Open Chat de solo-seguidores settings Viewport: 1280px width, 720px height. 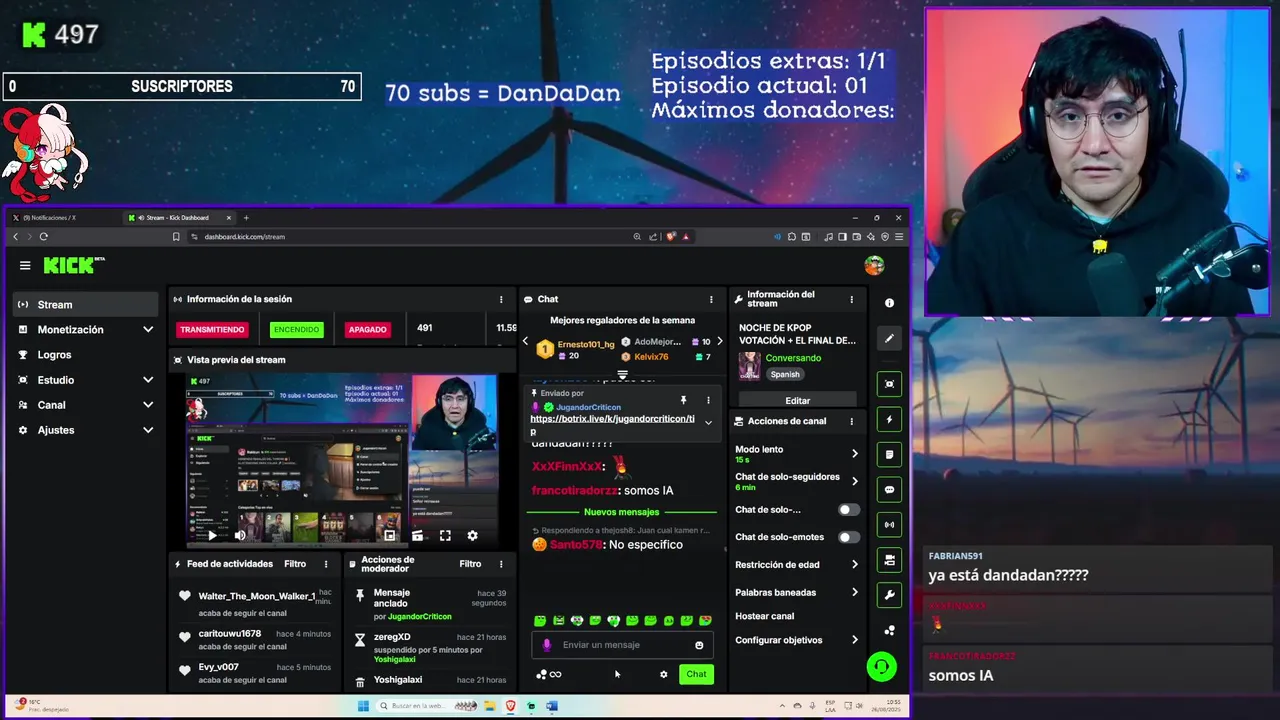click(x=797, y=481)
